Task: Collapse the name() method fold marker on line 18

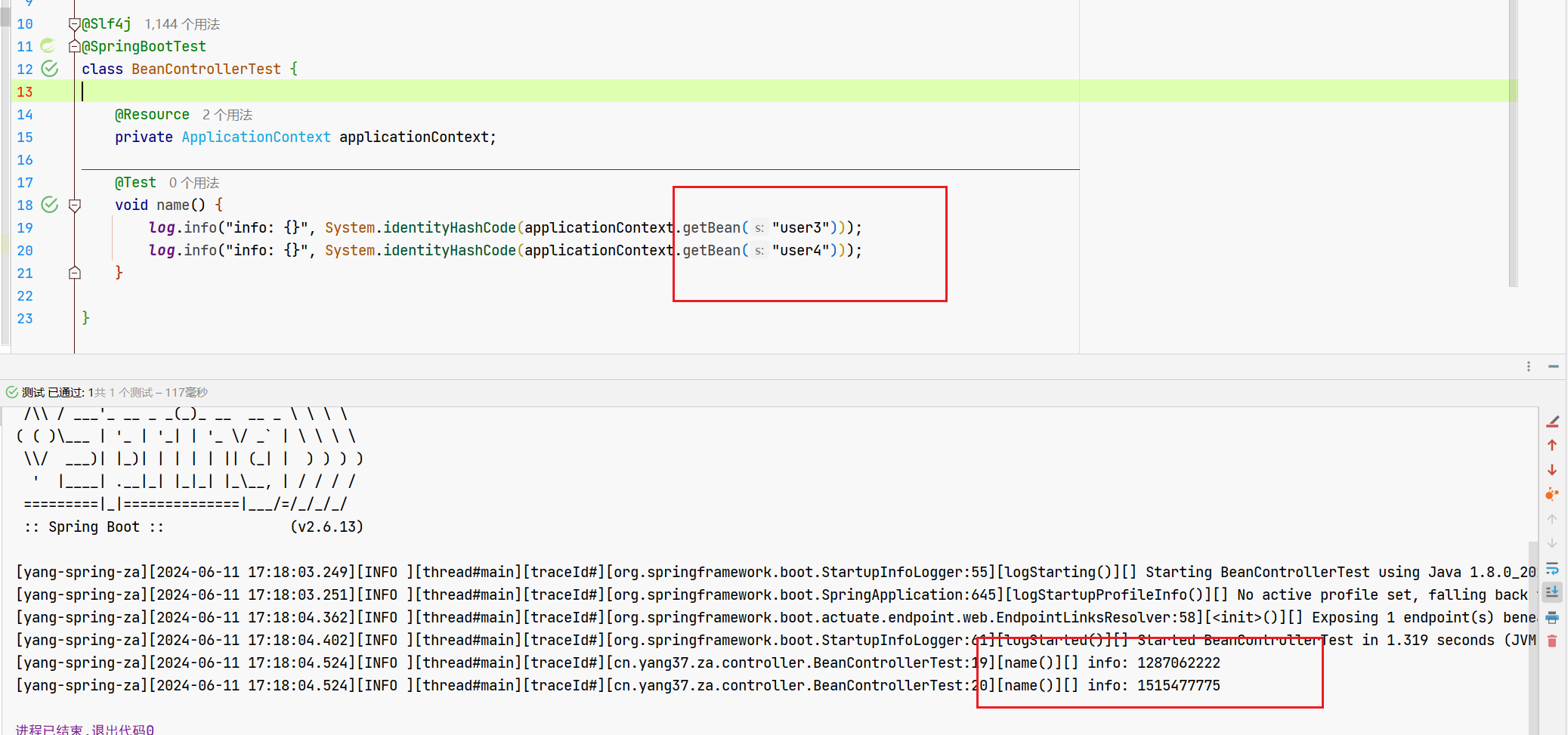Action: pos(74,205)
